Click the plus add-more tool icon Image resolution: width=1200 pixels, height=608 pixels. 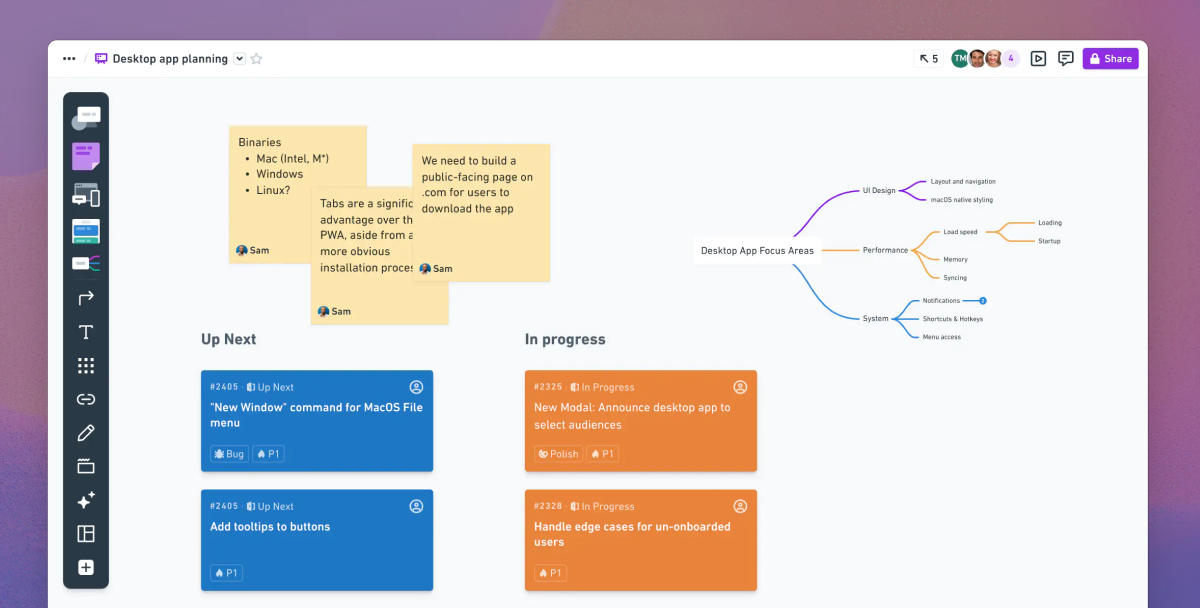point(86,567)
